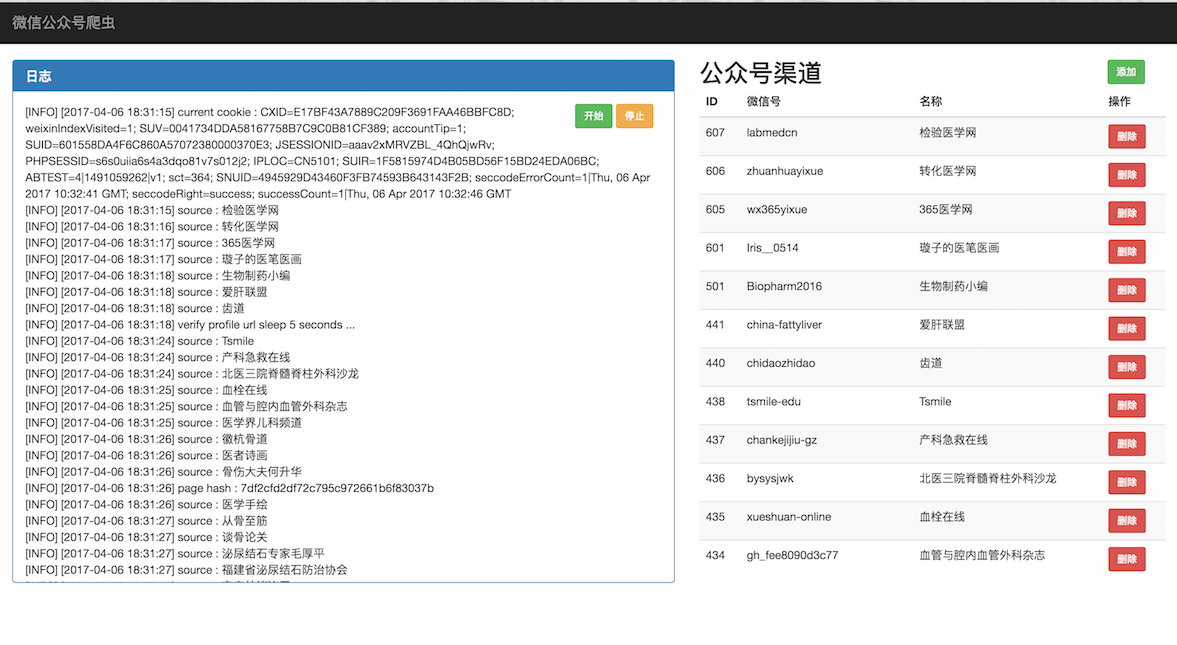Viewport: 1177px width, 645px height.
Task: Click channel name 生物制药小编 in table
Action: (x=953, y=286)
